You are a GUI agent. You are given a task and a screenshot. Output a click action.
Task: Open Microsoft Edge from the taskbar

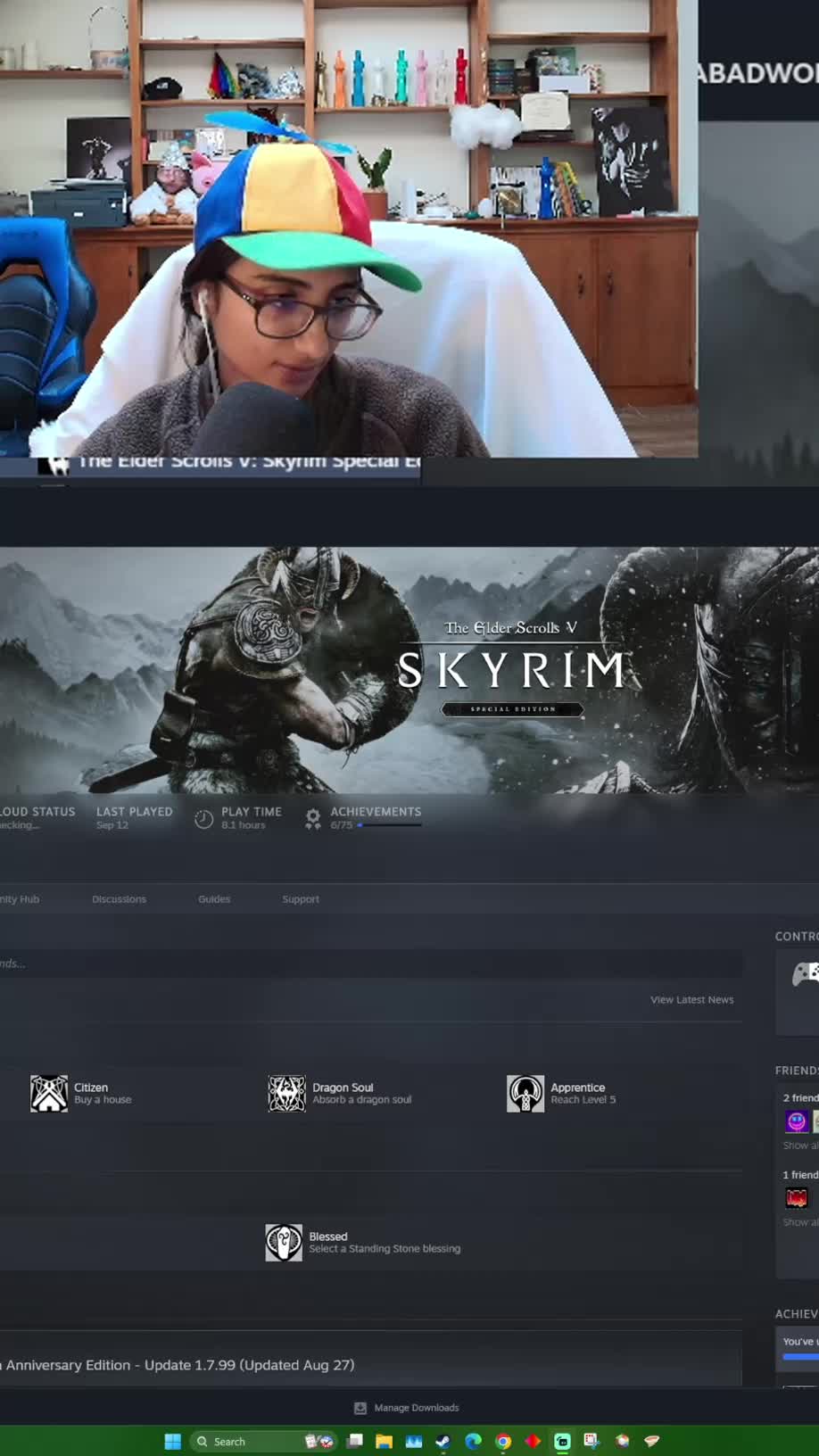coord(474,1442)
